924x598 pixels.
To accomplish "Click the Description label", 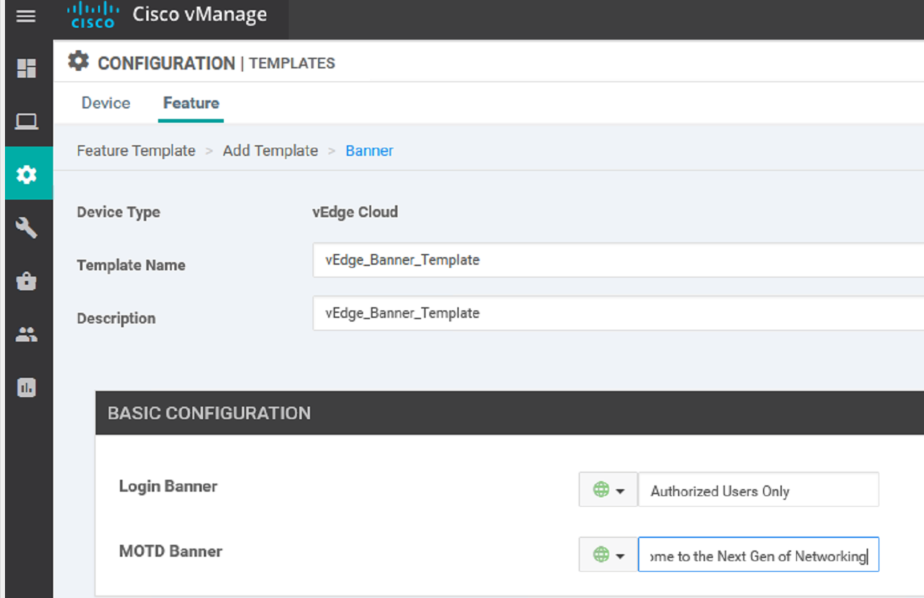I will tap(116, 318).
